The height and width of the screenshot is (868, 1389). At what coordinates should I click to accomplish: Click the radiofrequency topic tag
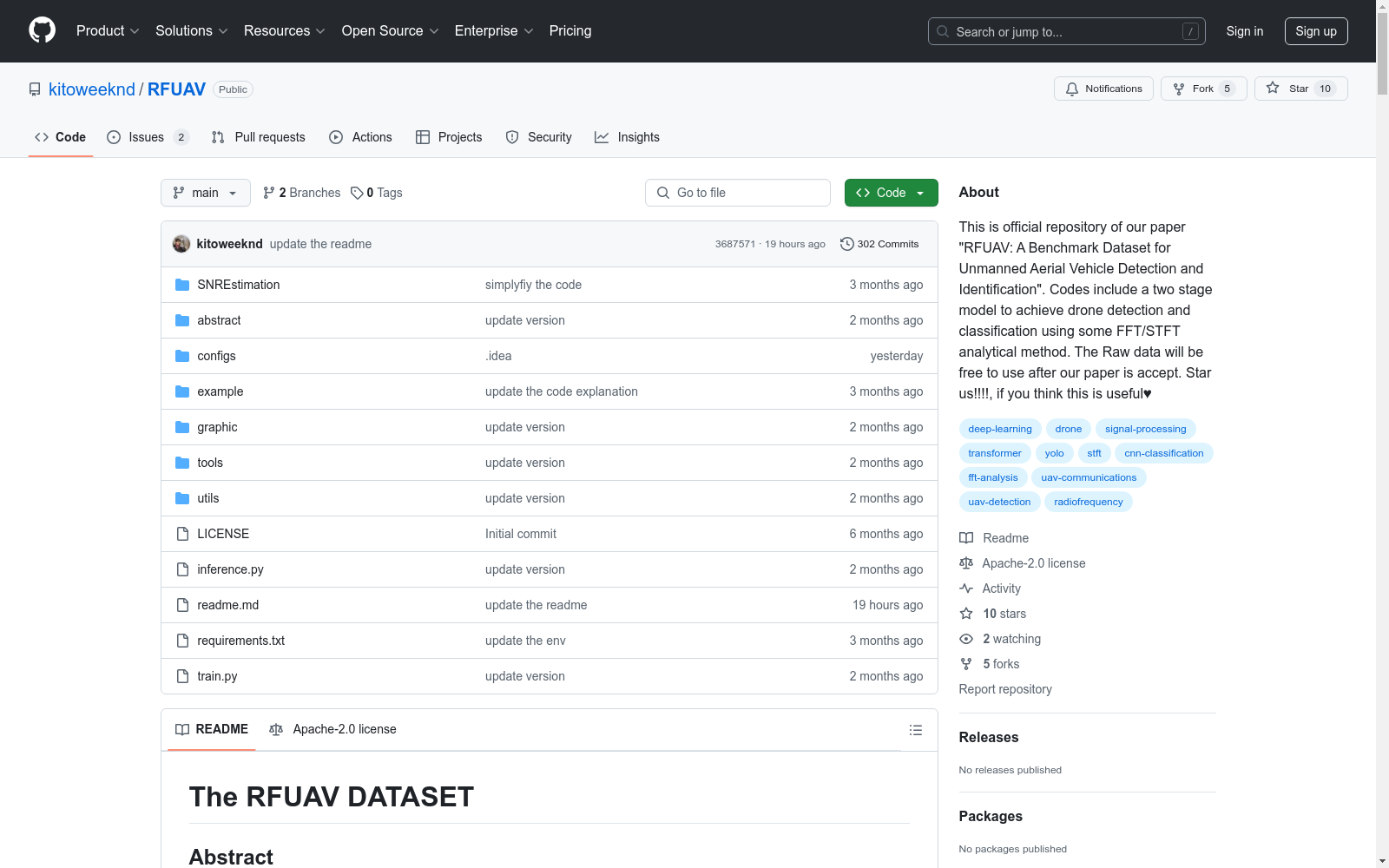tap(1089, 502)
